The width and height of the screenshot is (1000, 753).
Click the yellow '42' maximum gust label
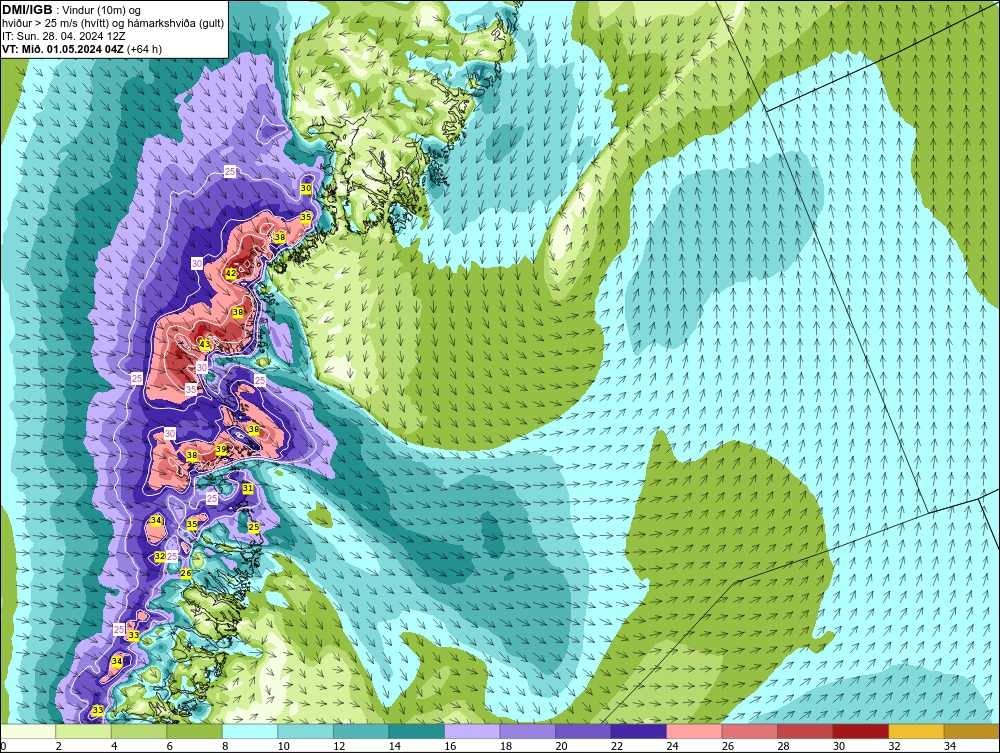pyautogui.click(x=231, y=273)
